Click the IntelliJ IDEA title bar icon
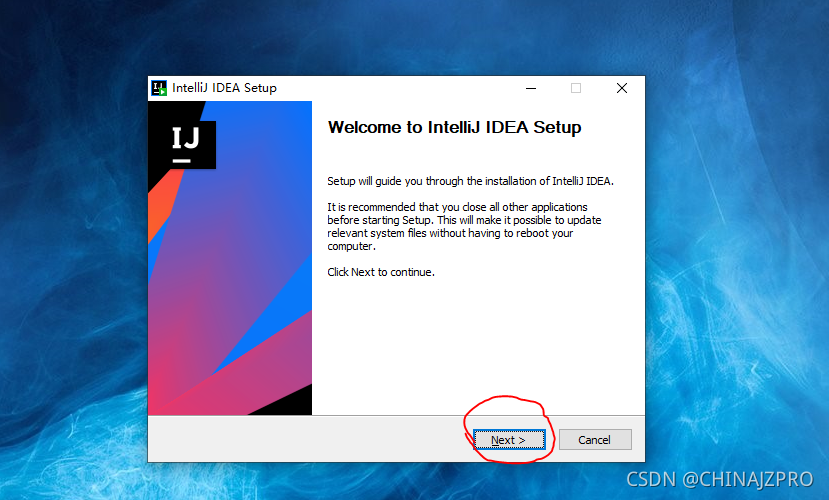This screenshot has width=829, height=500. coord(159,88)
